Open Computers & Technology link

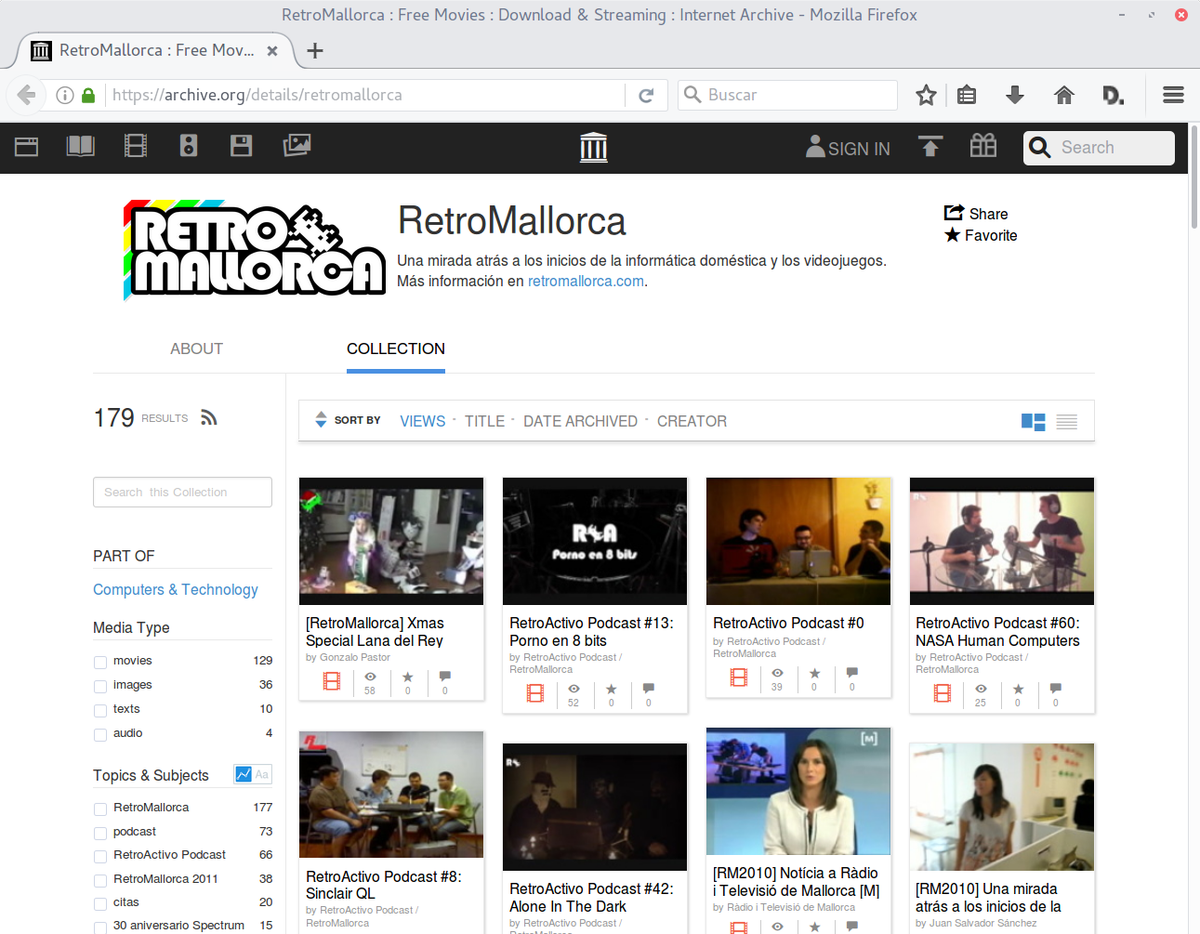click(175, 589)
